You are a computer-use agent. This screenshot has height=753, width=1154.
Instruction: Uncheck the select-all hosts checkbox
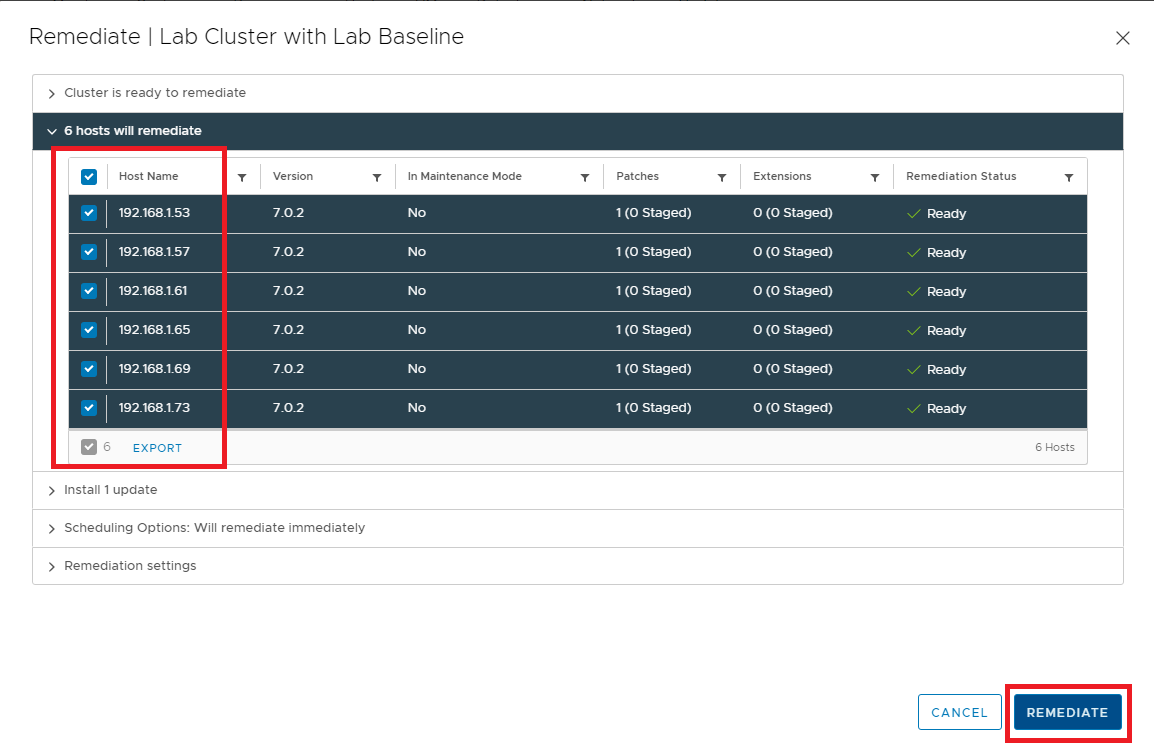coord(89,177)
